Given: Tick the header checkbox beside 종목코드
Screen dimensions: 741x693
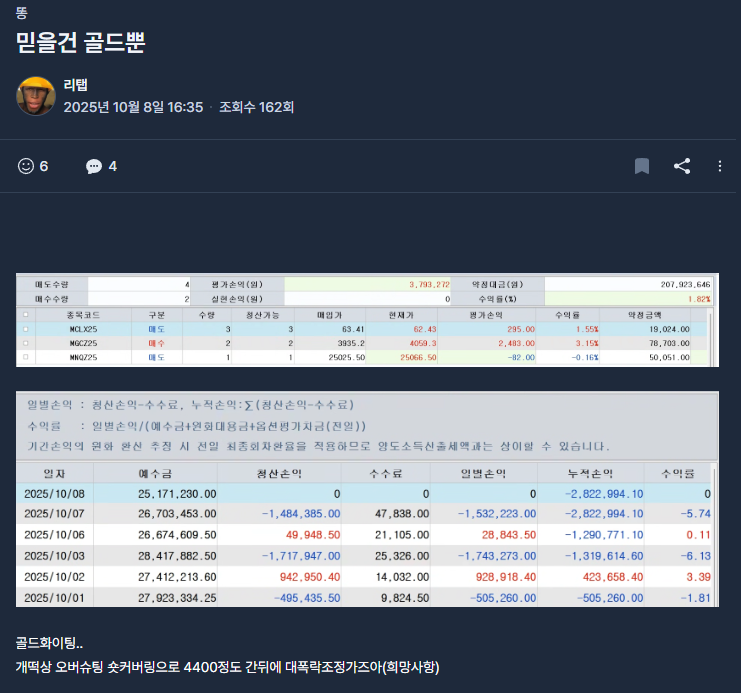Looking at the screenshot, I should coord(26,314).
